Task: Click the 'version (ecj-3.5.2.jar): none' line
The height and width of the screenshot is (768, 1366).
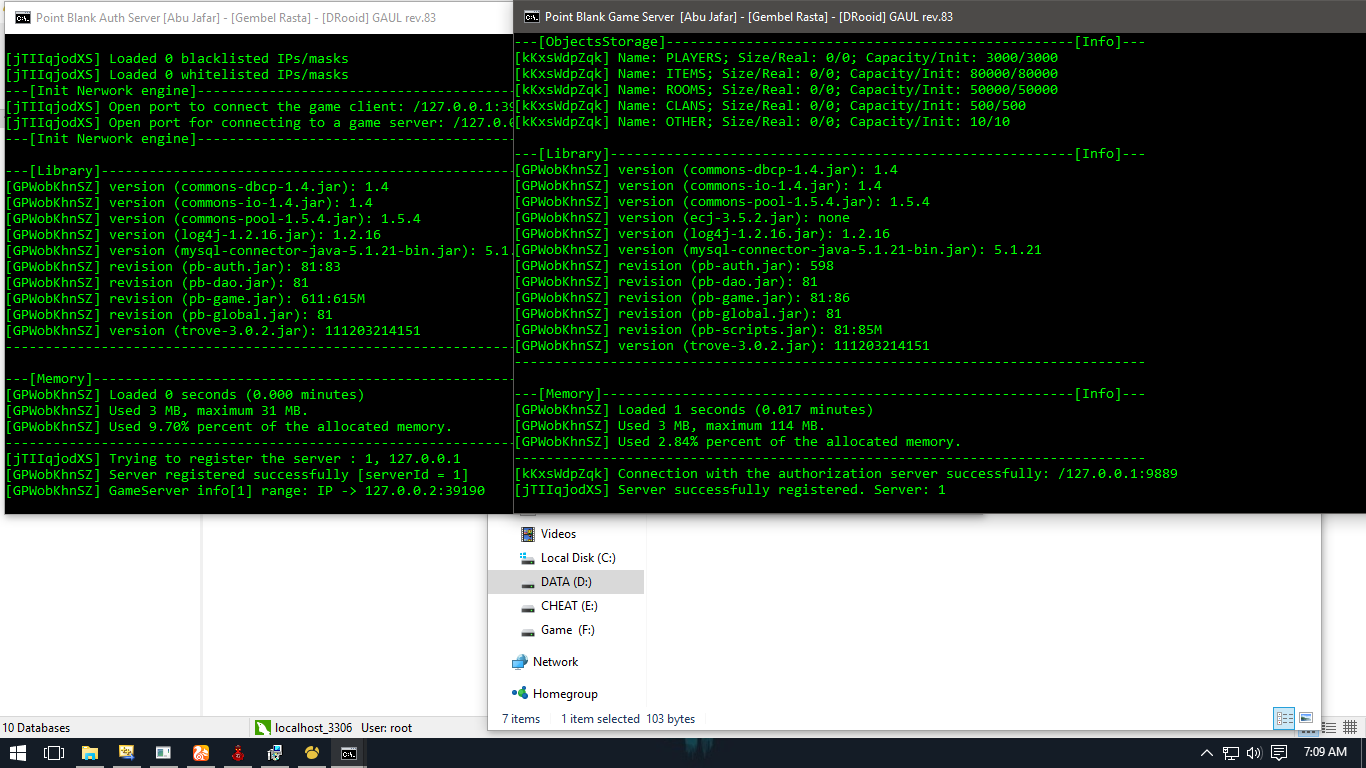Action: coord(682,218)
